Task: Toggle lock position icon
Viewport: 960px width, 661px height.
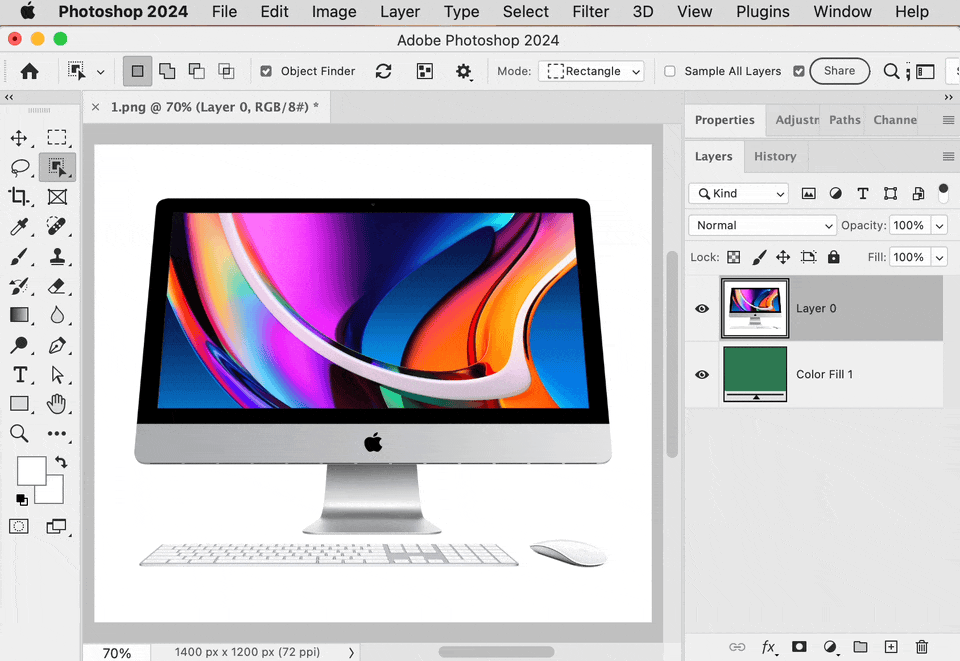Action: tap(783, 257)
